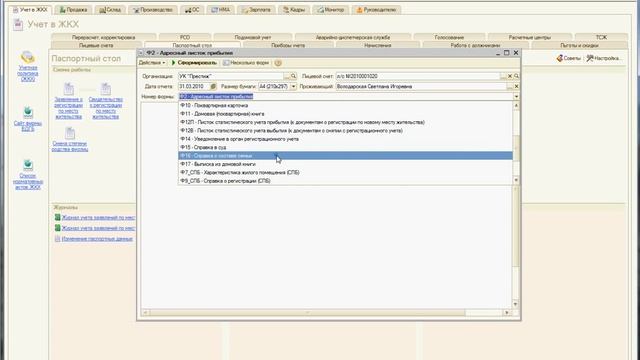This screenshot has height=360, width=640.
Task: Select Ф12П - Листок статистического учета прибытия
Action: 345,122
